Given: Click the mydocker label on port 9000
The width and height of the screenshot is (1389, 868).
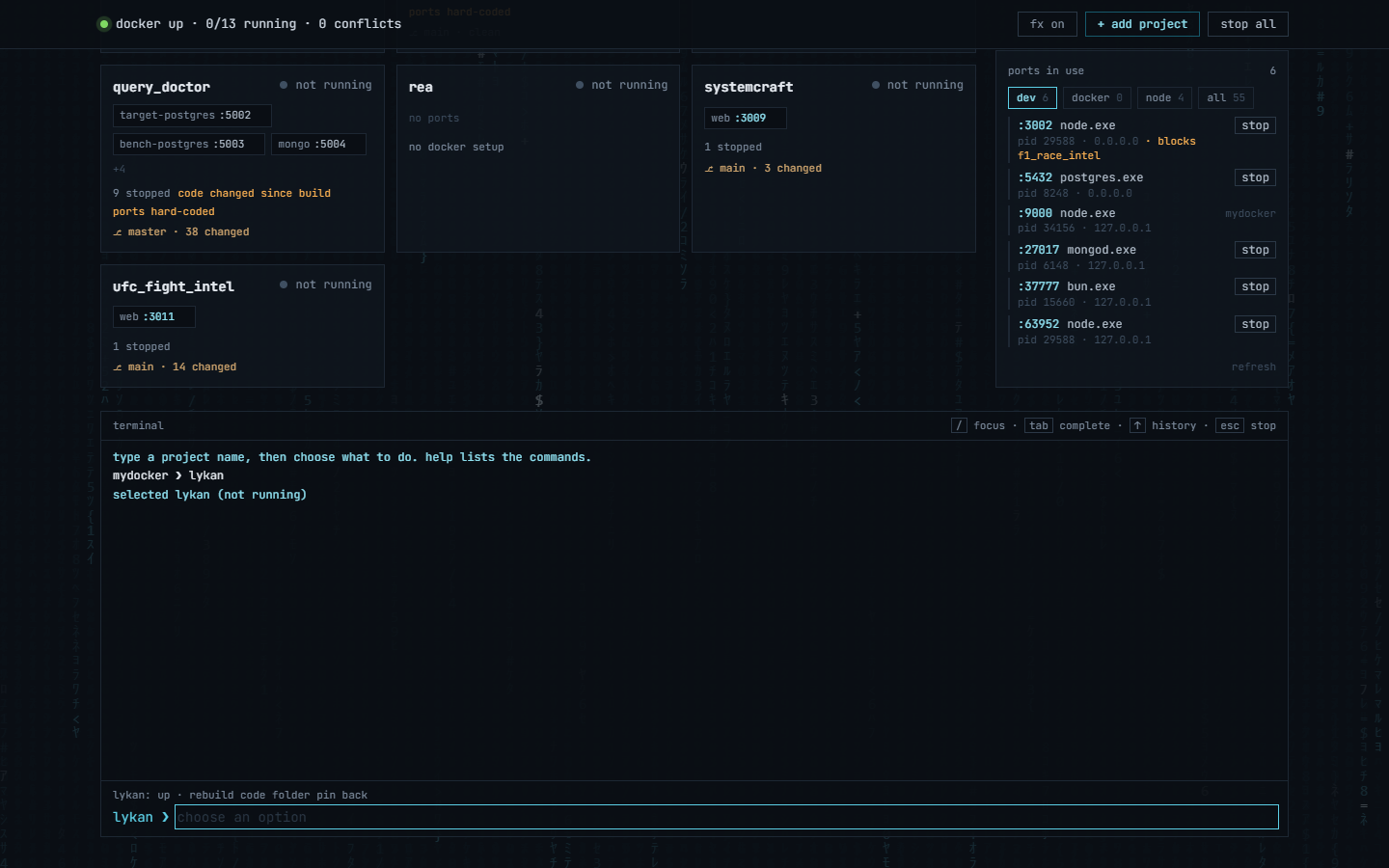Looking at the screenshot, I should click(x=1250, y=213).
